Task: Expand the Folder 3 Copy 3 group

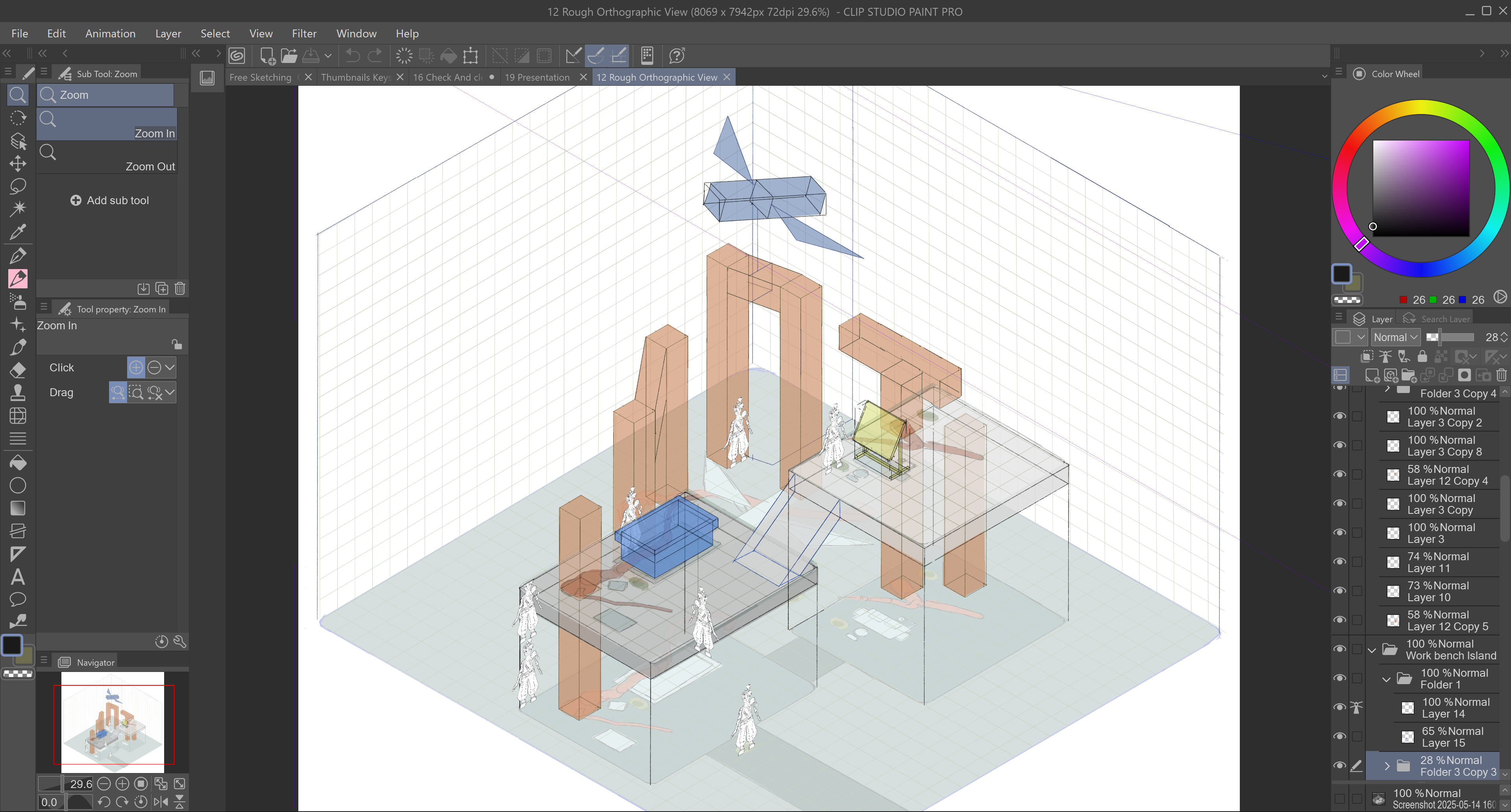Action: [1387, 766]
